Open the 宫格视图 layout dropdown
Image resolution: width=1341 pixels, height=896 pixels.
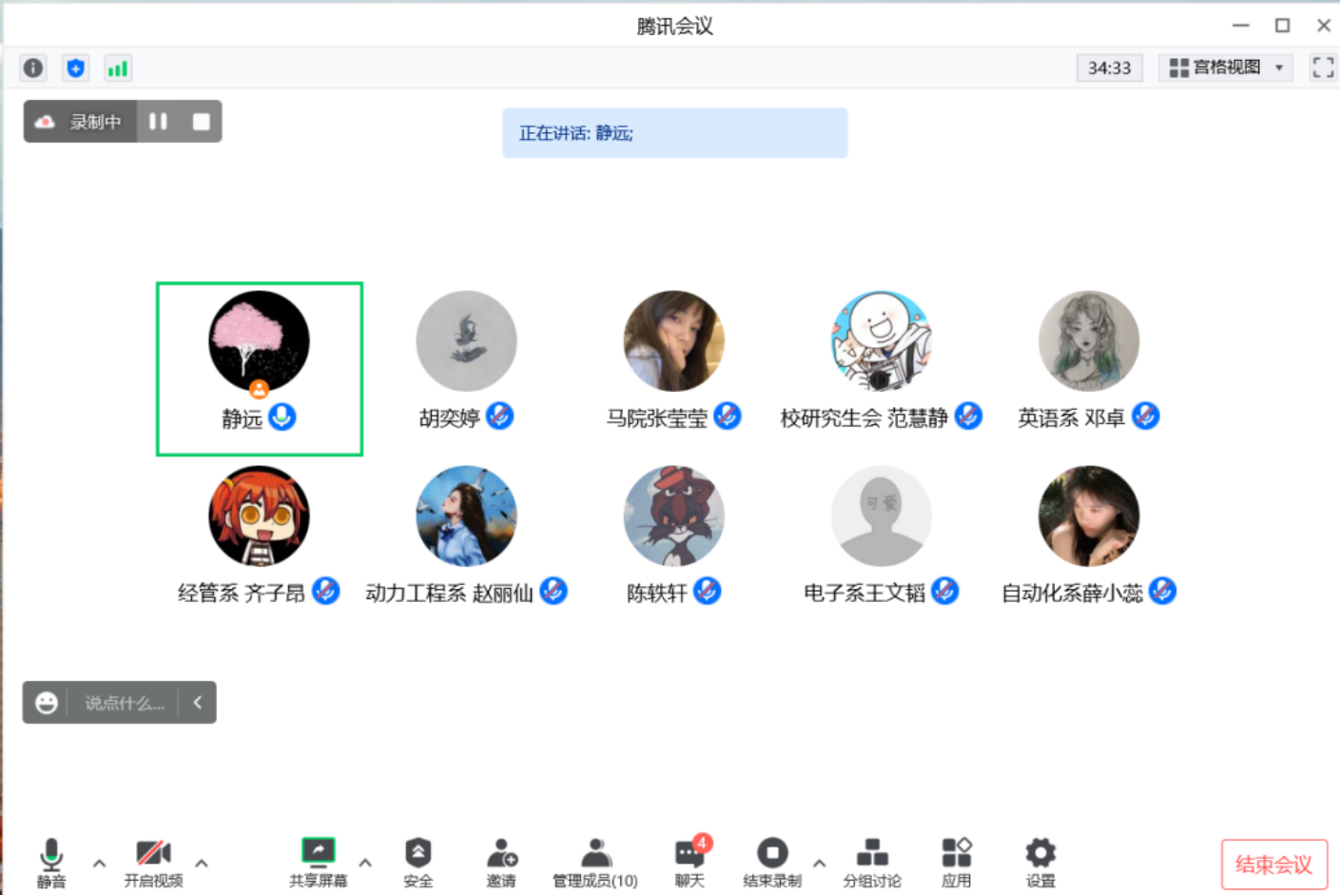click(1226, 68)
